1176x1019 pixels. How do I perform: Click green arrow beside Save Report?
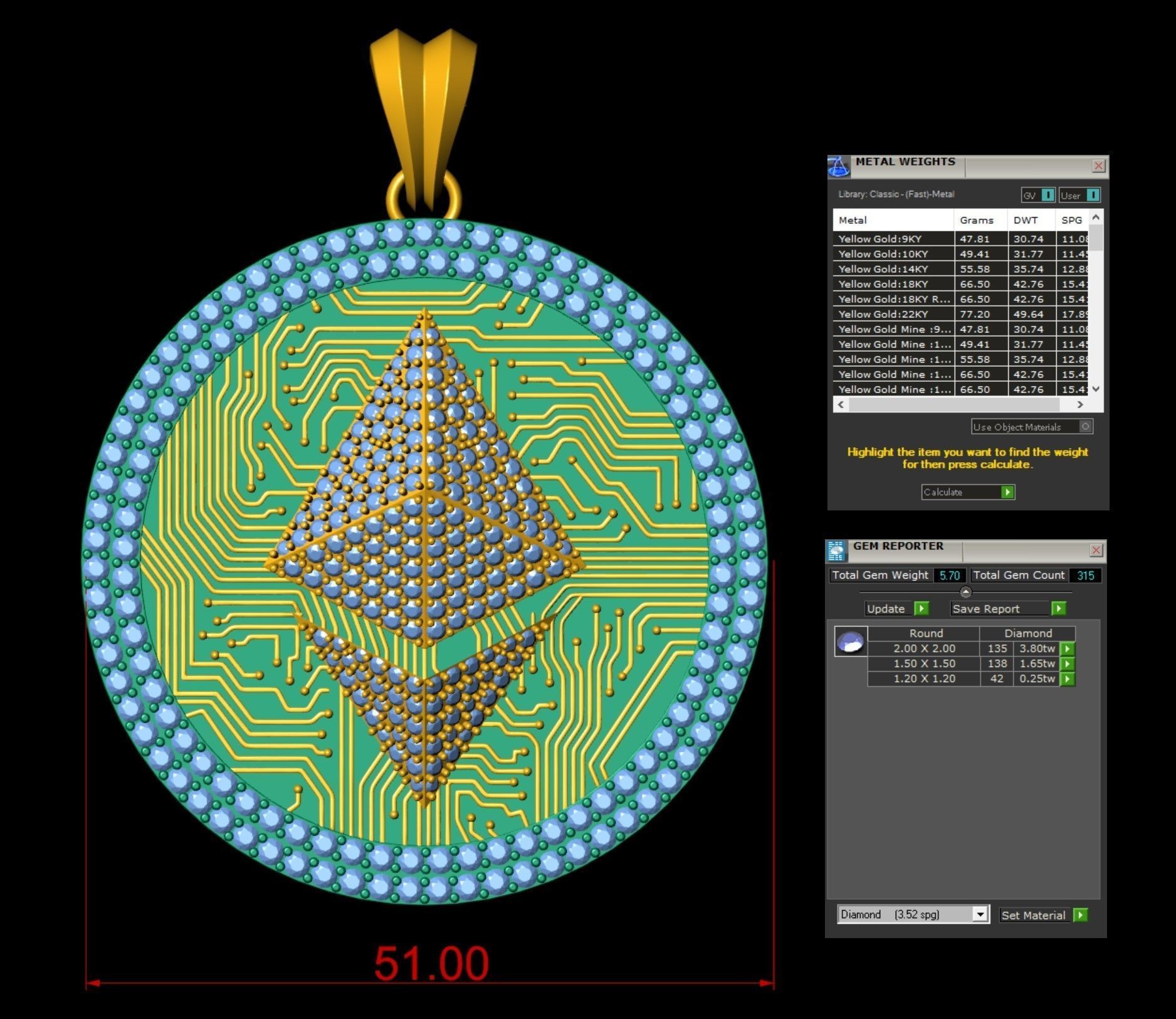pyautogui.click(x=1058, y=608)
